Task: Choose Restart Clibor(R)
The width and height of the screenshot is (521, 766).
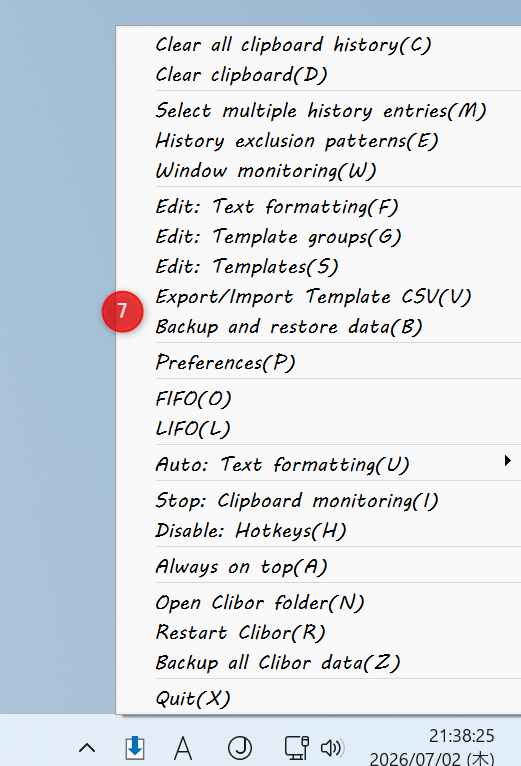Action: (x=319, y=633)
